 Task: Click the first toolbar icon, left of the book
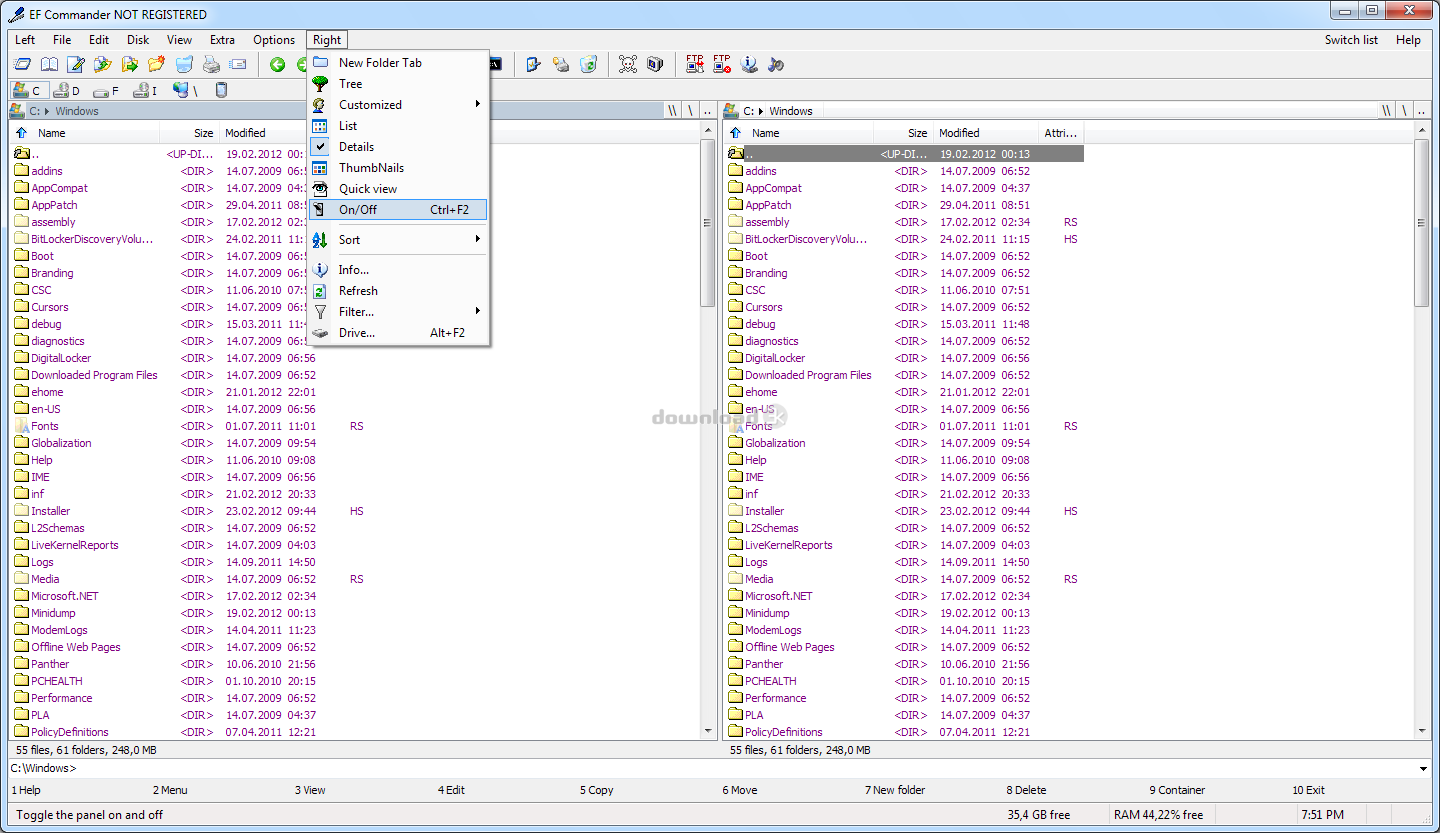[21, 64]
